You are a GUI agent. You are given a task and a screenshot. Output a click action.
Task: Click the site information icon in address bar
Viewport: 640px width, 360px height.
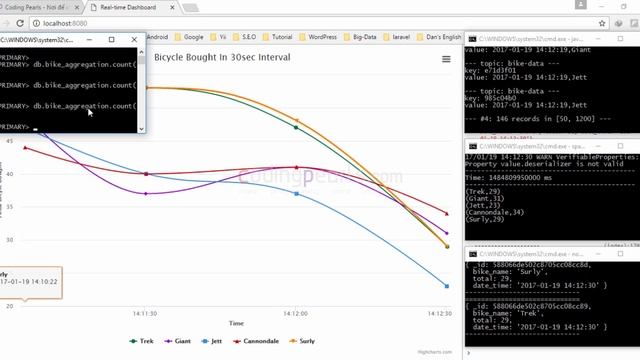pos(36,23)
